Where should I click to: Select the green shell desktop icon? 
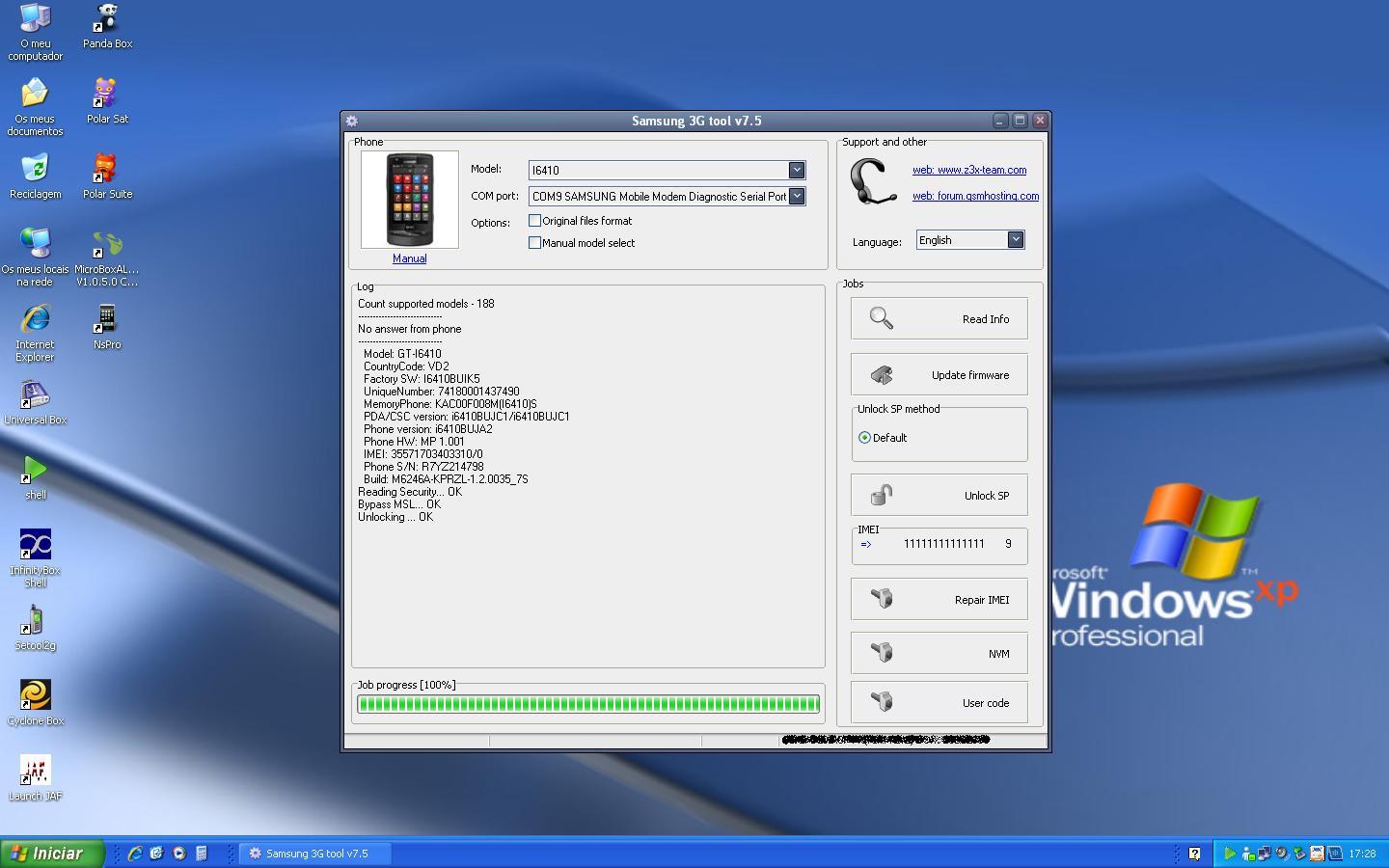click(x=35, y=477)
